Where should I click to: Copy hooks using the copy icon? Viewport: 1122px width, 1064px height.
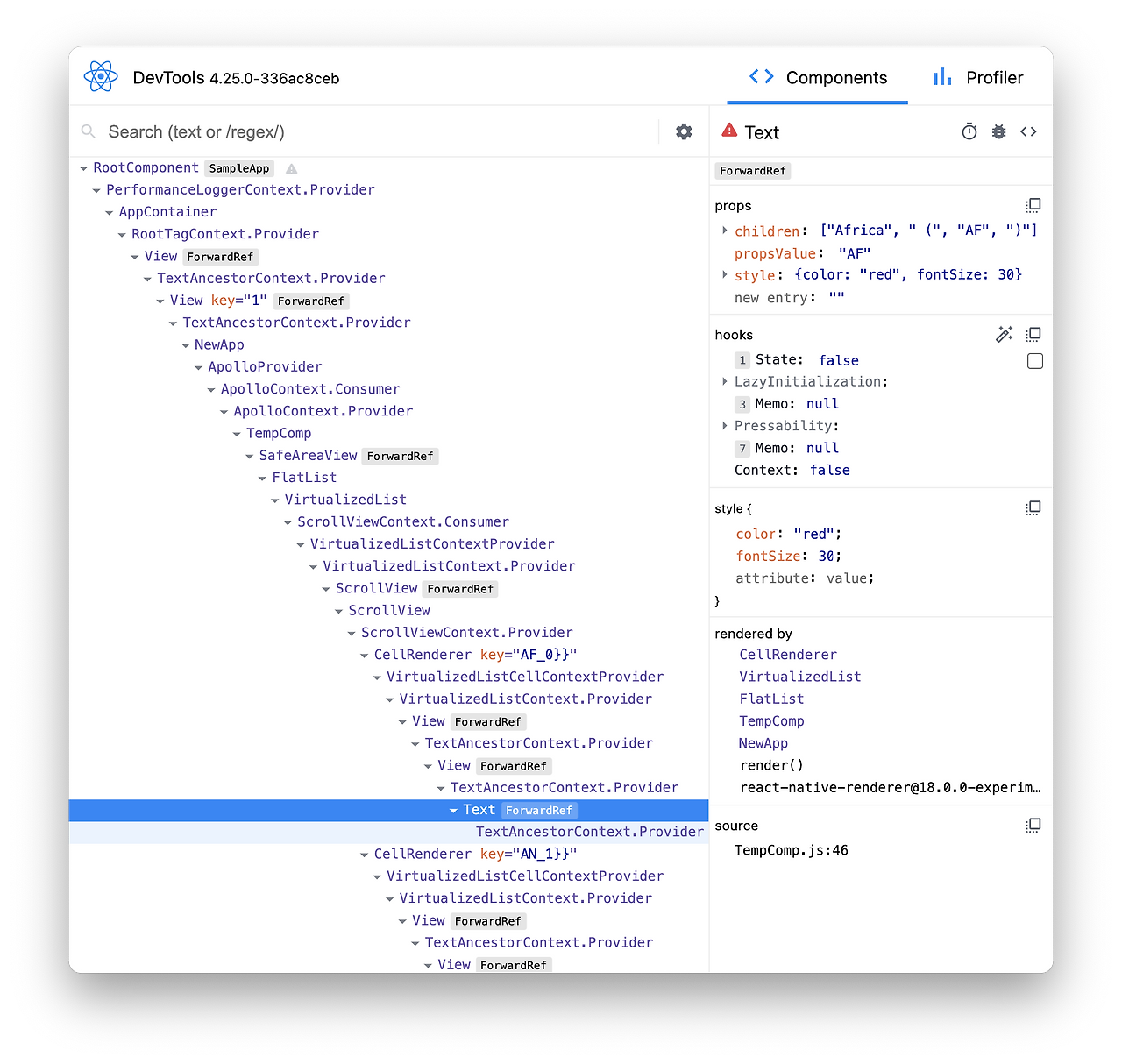coord(1033,334)
